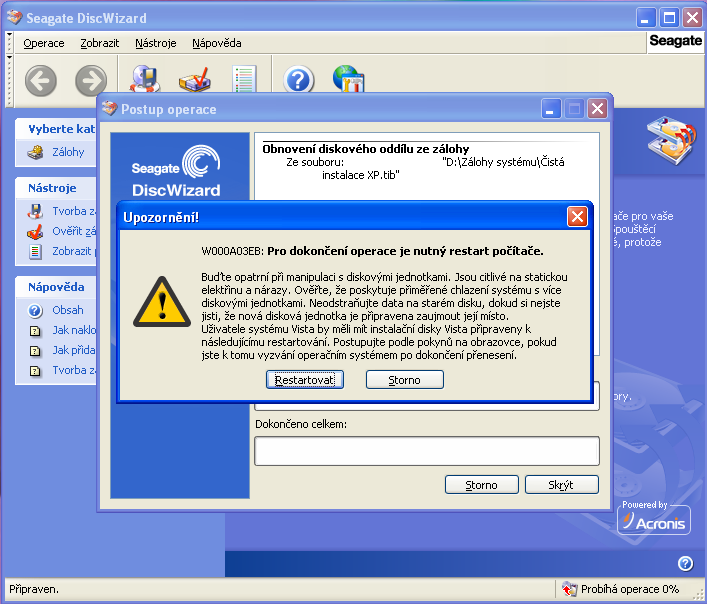This screenshot has height=604, width=707.
Task: Click the yellow warning triangle icon
Action: (x=162, y=302)
